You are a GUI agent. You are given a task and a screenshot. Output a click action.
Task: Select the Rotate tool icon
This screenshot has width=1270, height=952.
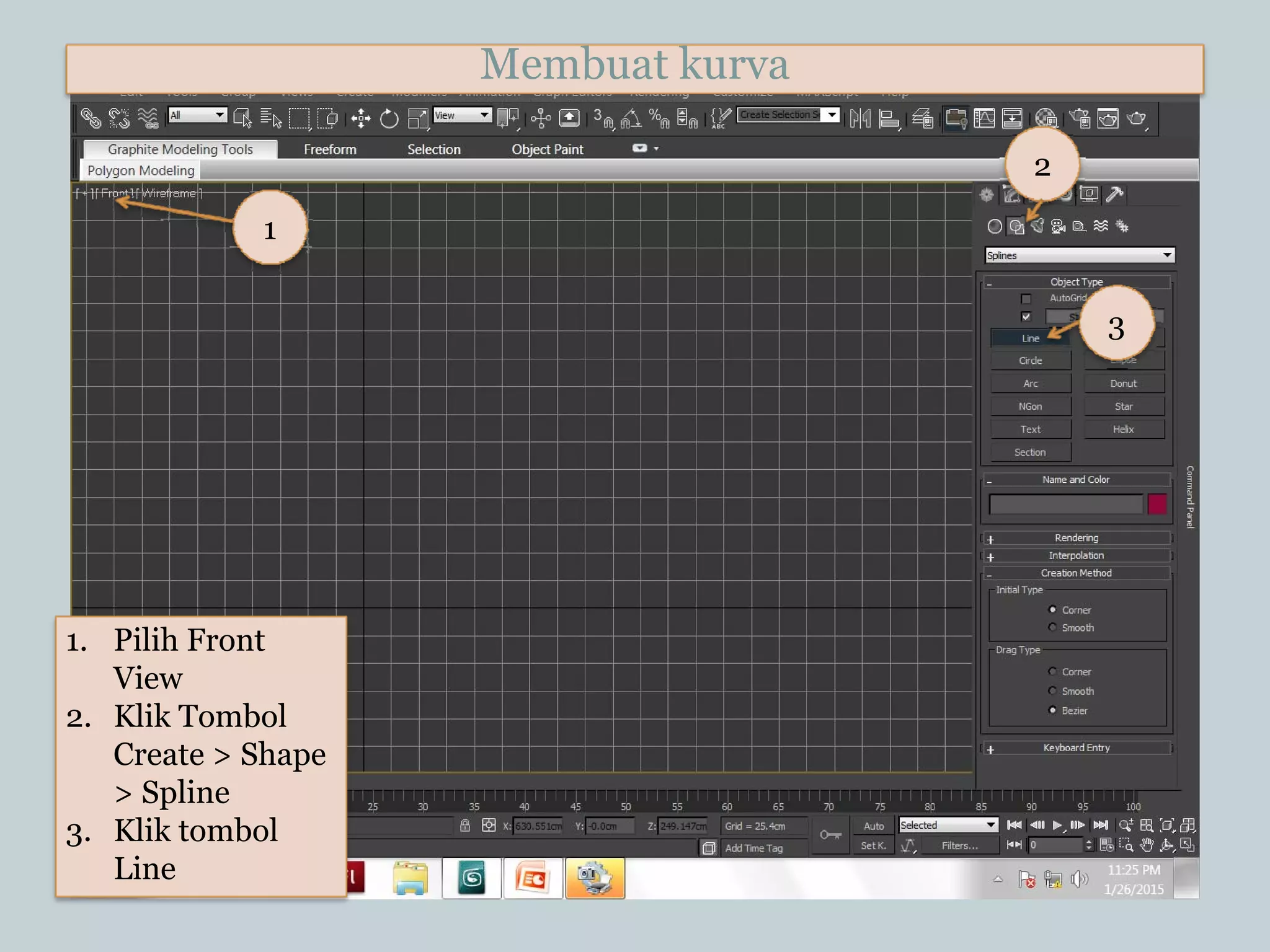(x=389, y=118)
